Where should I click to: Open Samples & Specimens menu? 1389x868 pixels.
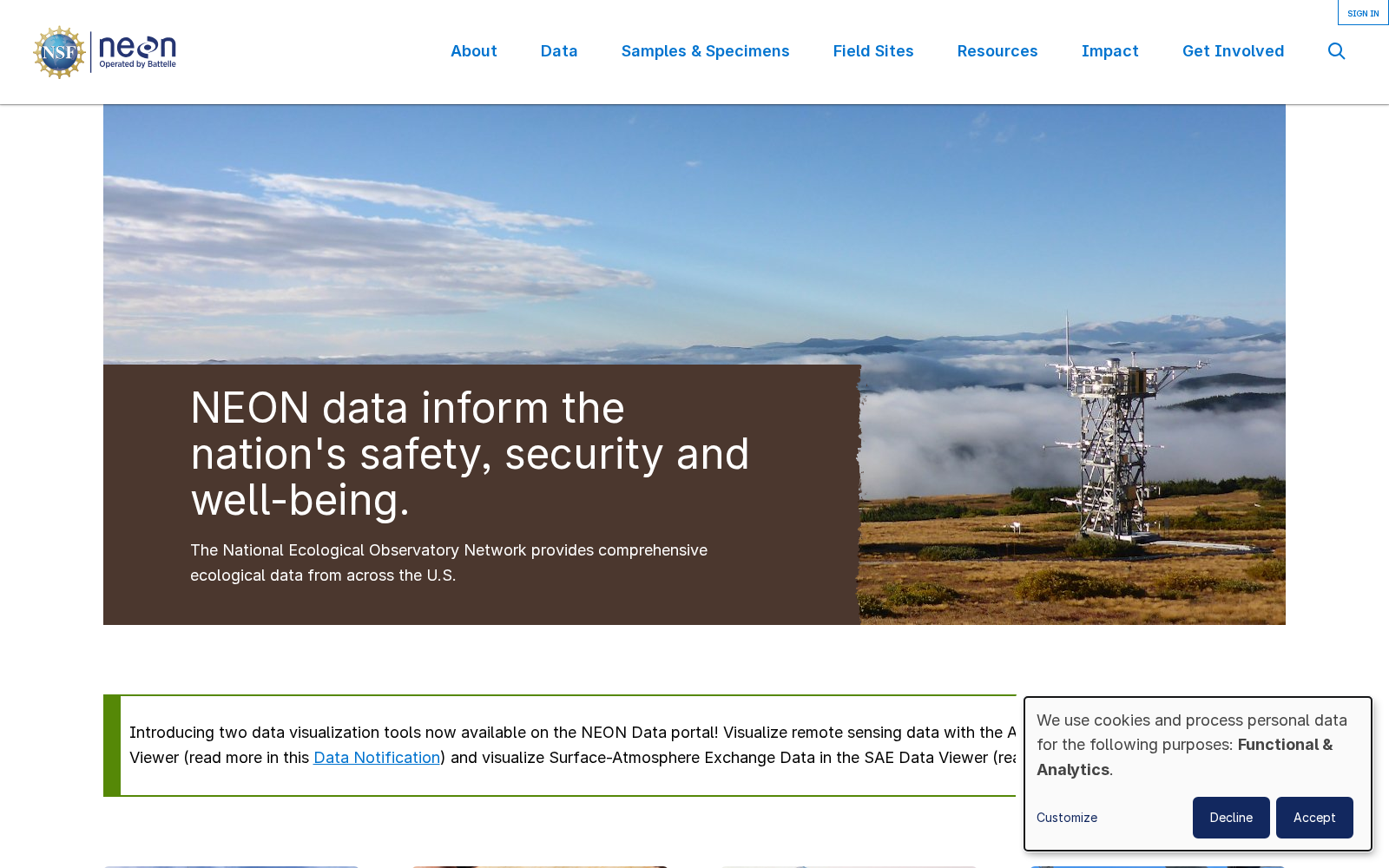coord(705,51)
